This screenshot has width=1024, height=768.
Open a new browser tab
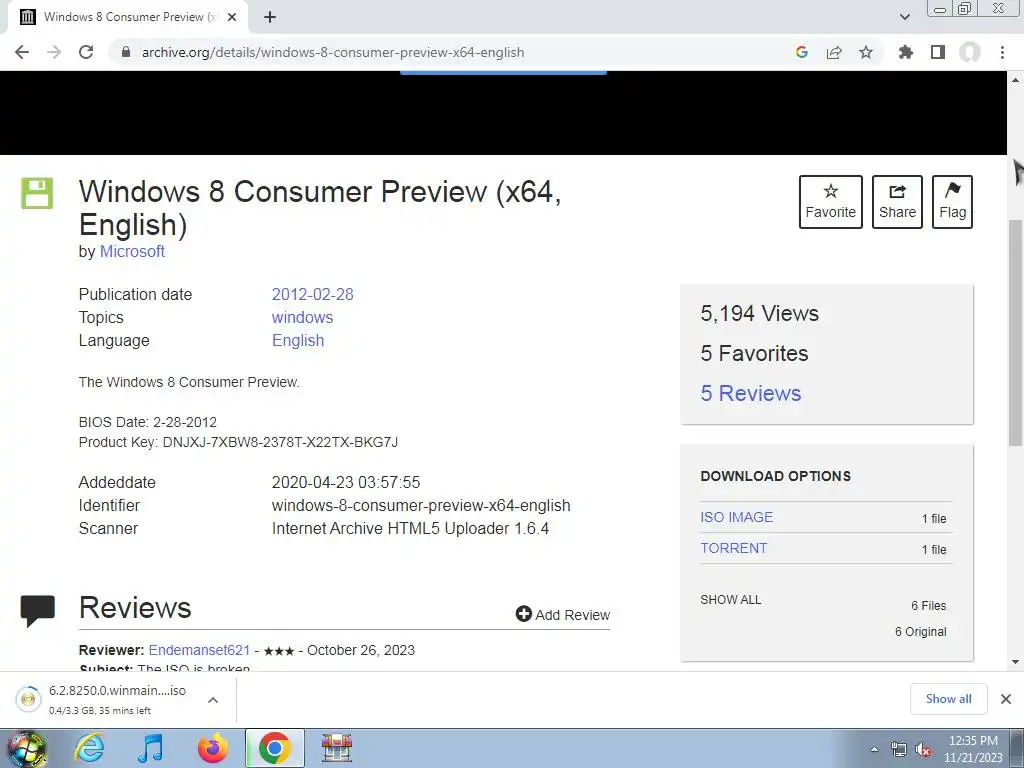[x=270, y=17]
